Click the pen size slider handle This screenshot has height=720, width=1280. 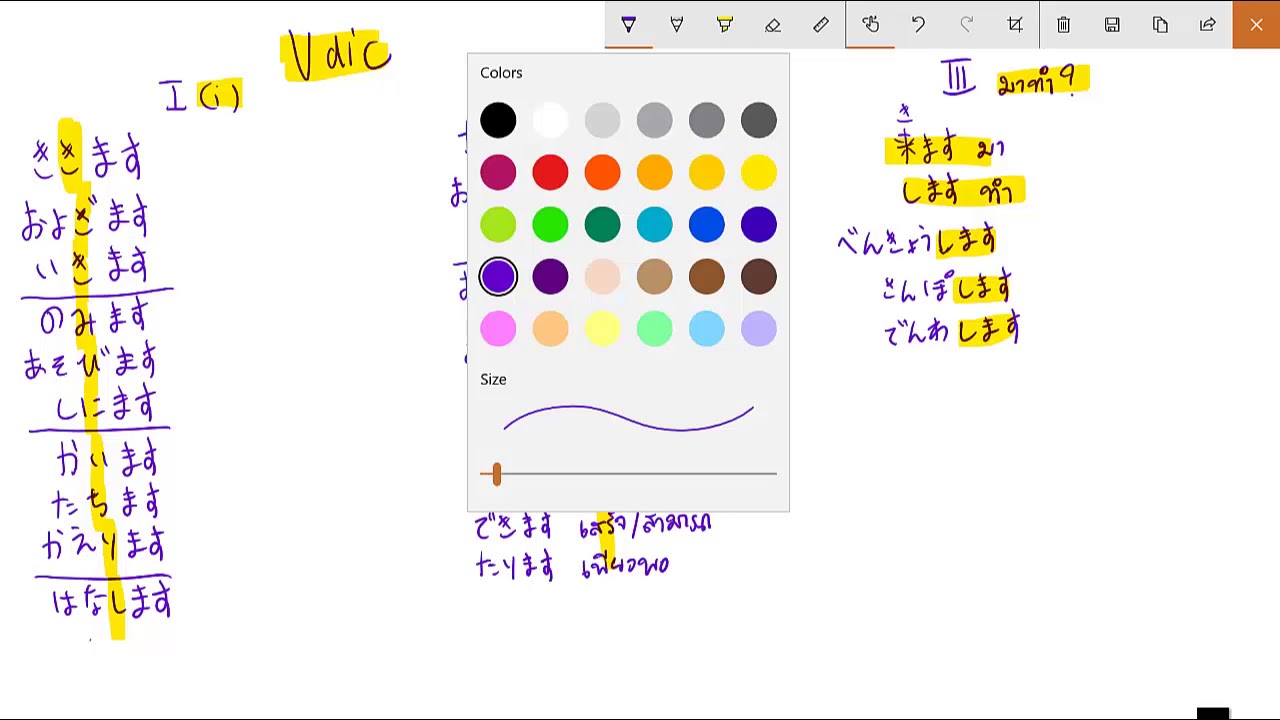pyautogui.click(x=496, y=474)
